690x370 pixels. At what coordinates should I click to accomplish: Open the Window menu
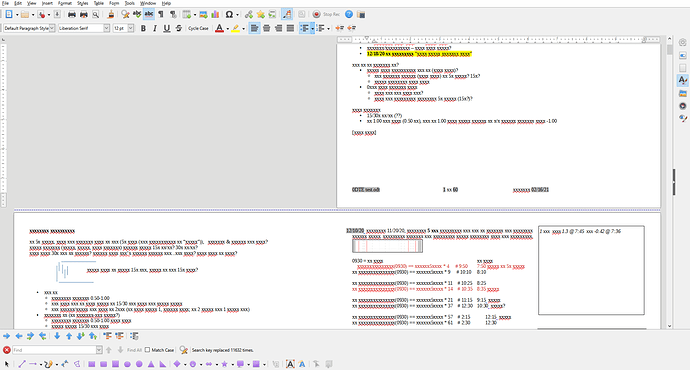(x=148, y=3)
